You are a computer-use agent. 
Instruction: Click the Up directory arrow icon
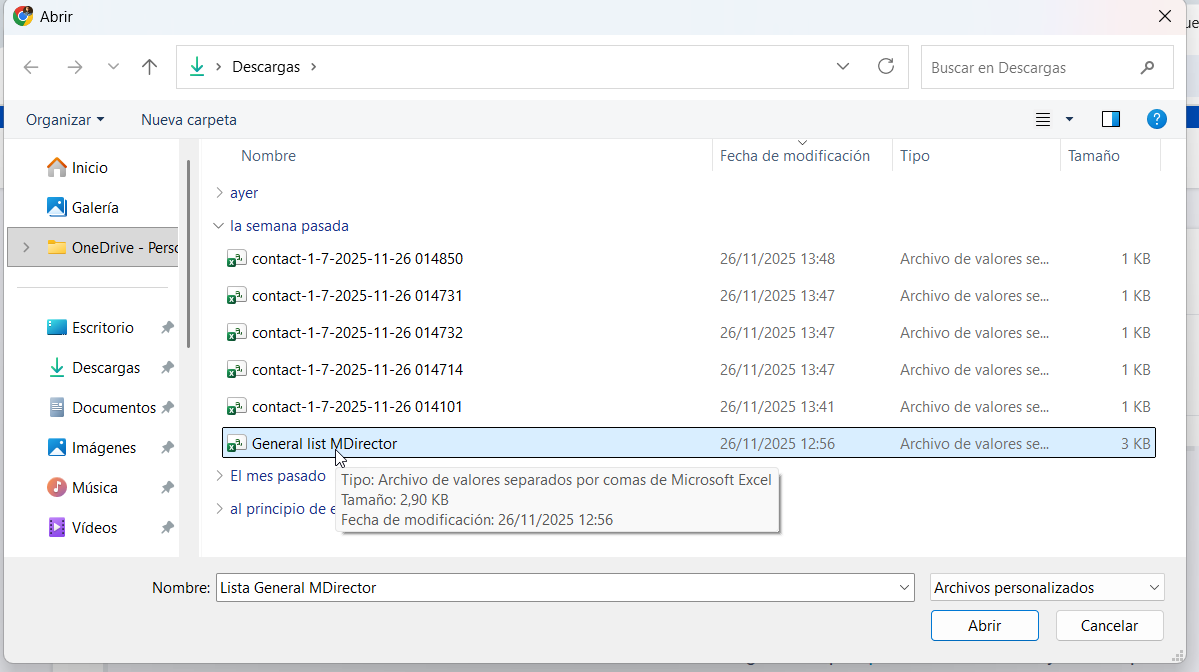click(150, 67)
